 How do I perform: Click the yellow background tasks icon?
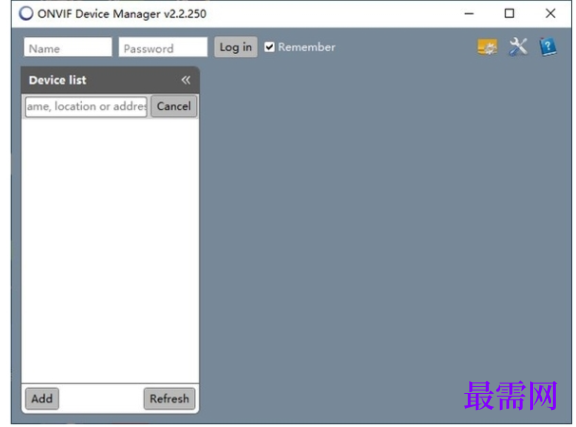487,47
